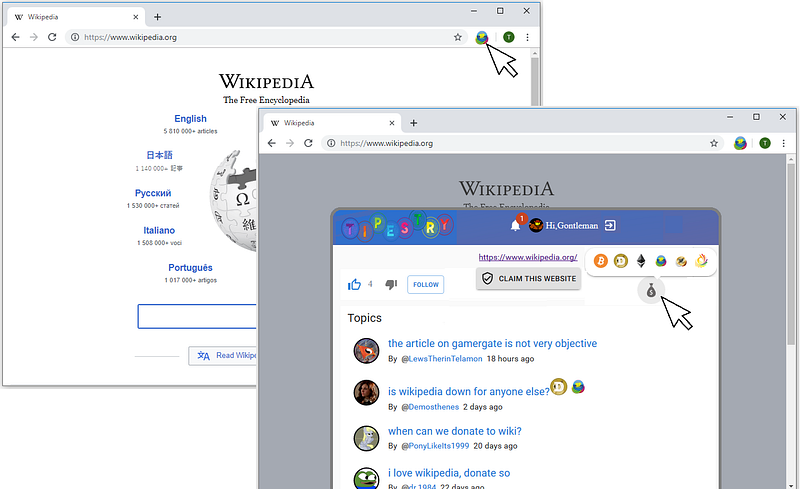This screenshot has height=489, width=800.
Task: Click CLAIM THIS WEBSITE button
Action: pyautogui.click(x=529, y=279)
